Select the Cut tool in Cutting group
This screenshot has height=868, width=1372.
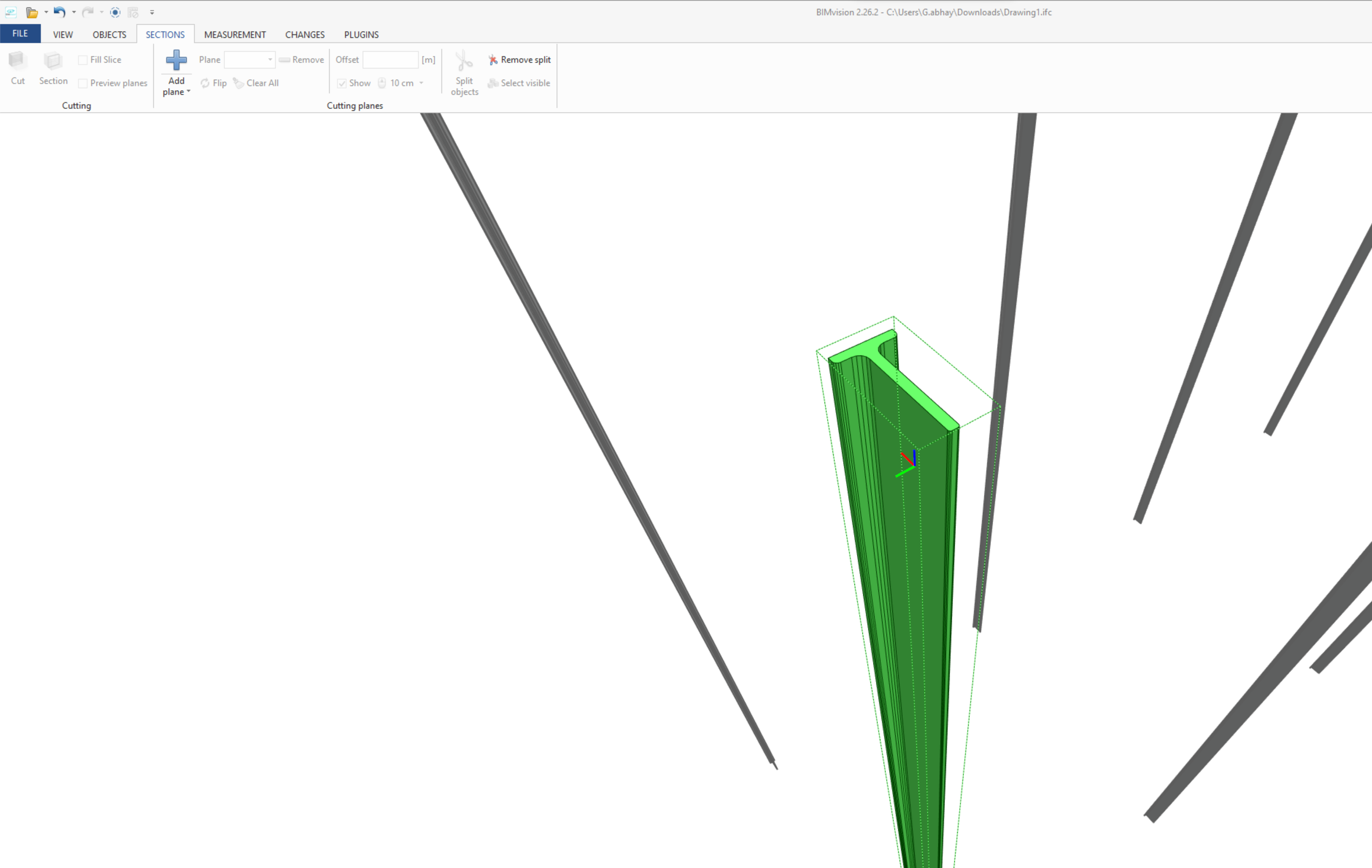pyautogui.click(x=18, y=67)
